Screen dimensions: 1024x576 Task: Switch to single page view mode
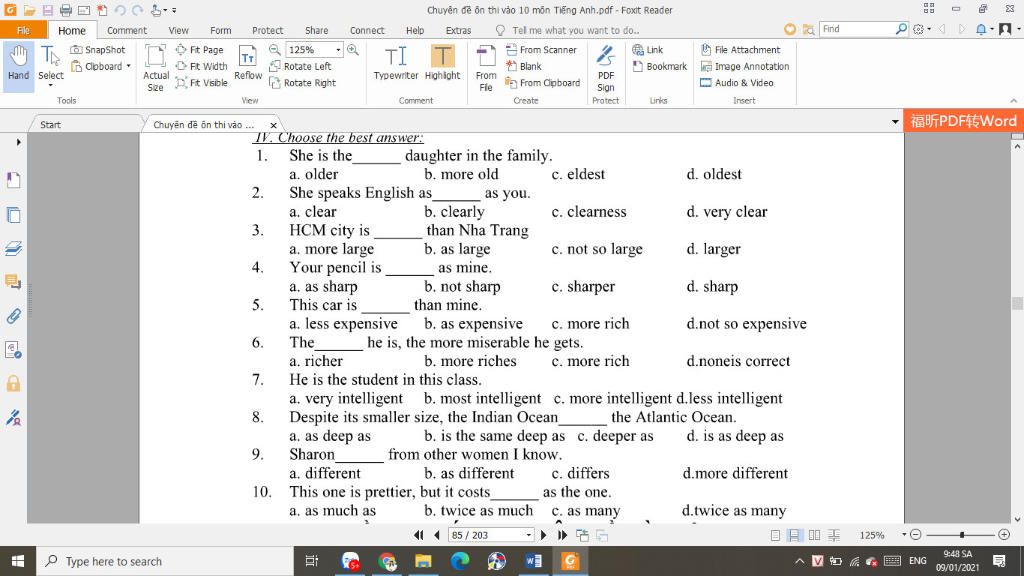click(x=775, y=535)
